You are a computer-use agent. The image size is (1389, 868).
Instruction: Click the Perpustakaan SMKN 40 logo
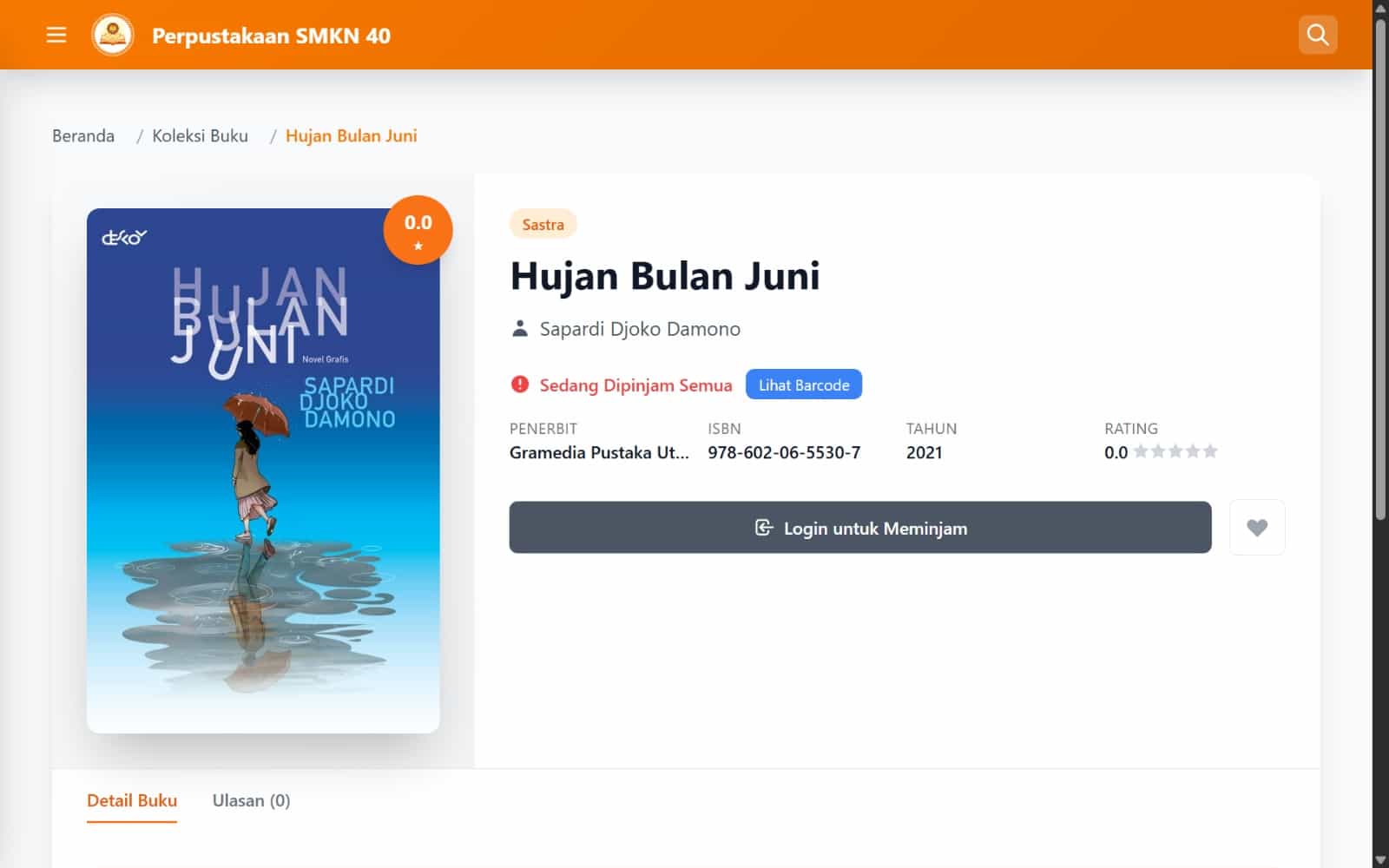pos(113,35)
